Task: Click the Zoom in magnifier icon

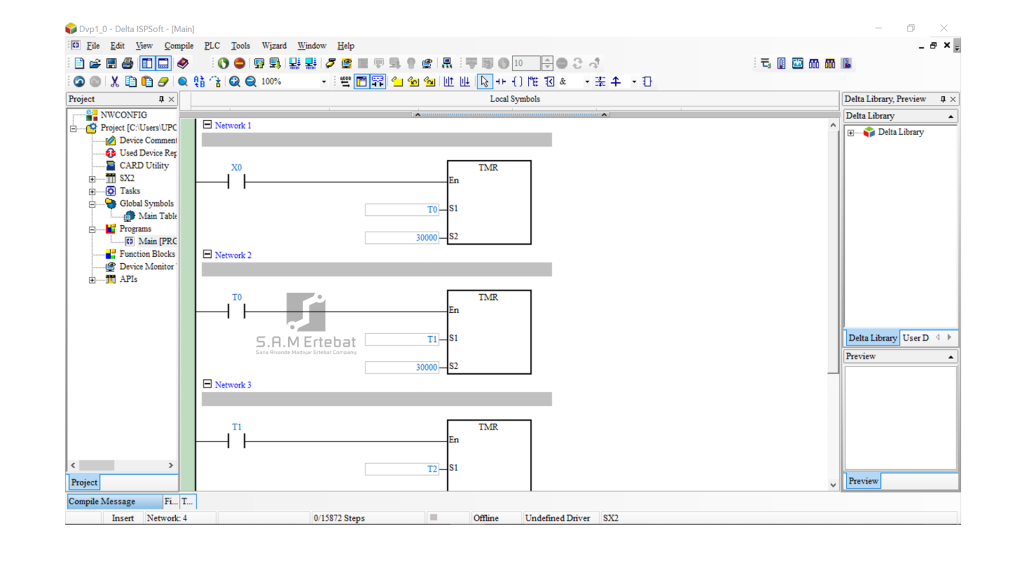Action: [x=235, y=82]
